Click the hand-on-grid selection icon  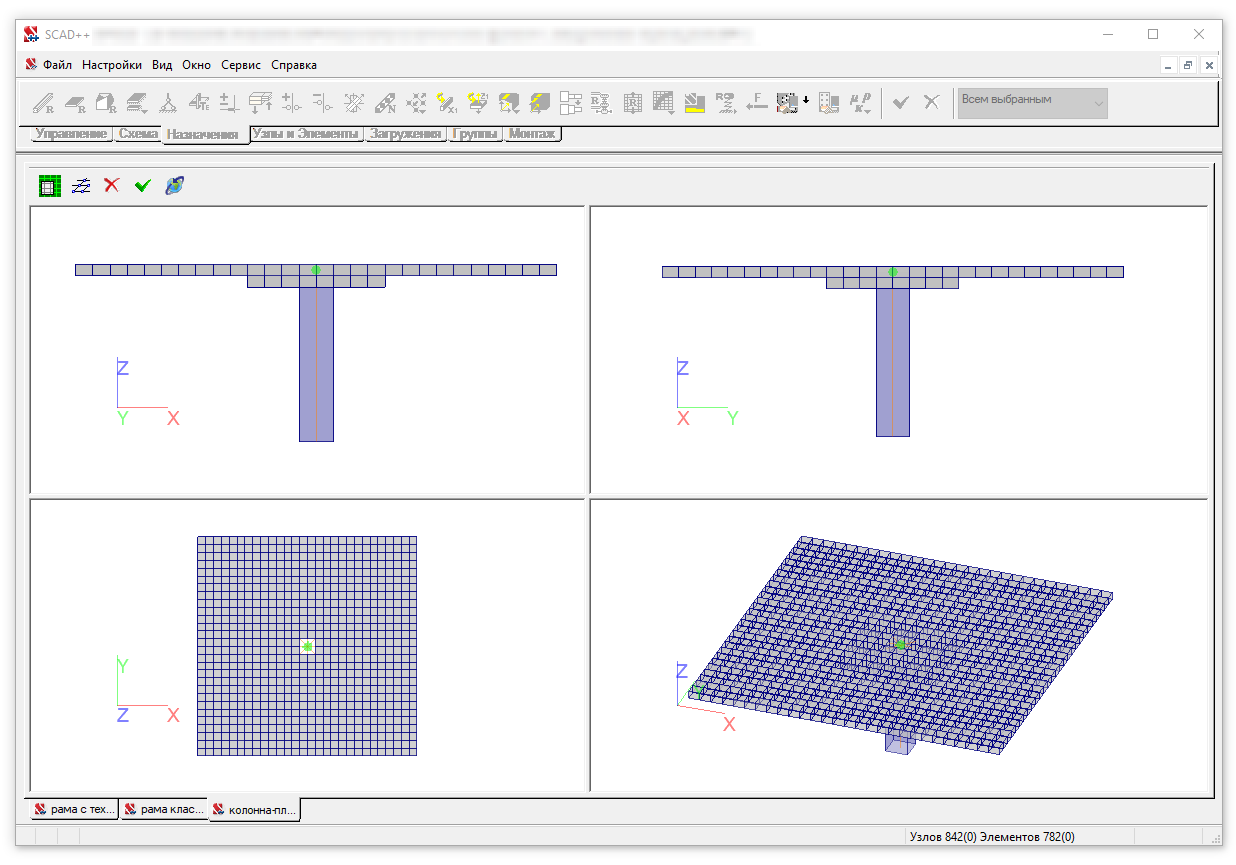pos(828,102)
